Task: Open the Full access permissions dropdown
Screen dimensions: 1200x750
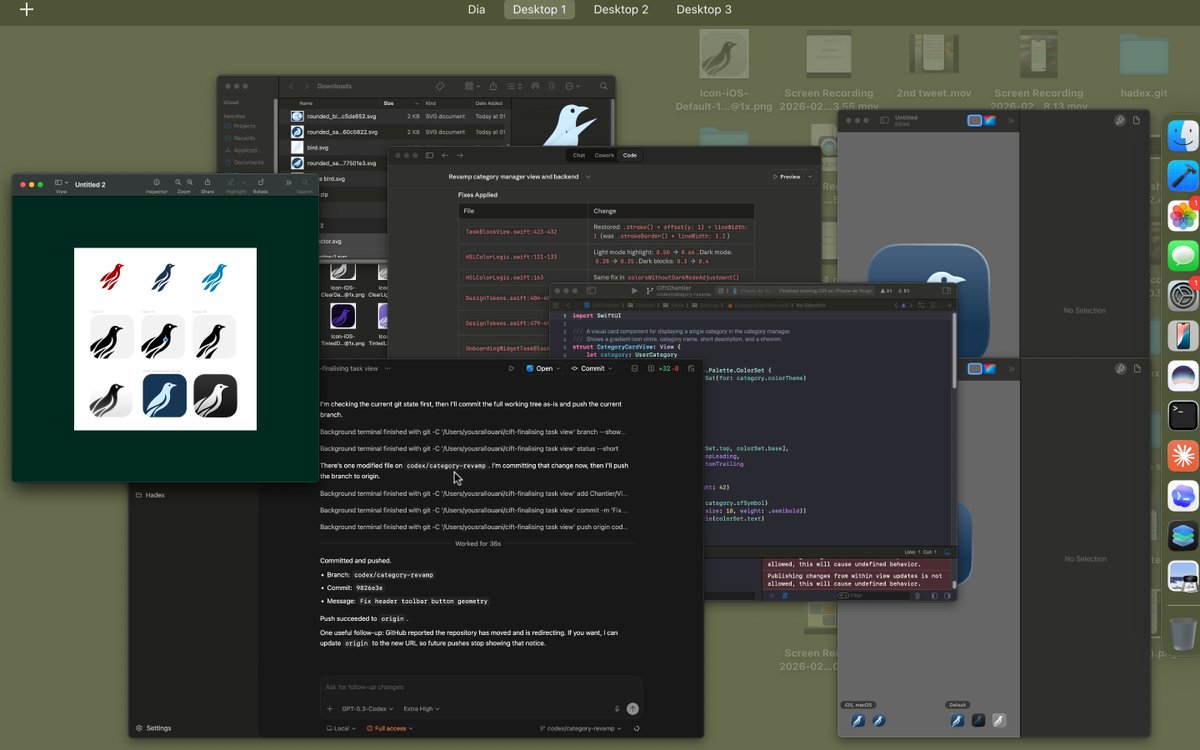Action: tap(390, 728)
